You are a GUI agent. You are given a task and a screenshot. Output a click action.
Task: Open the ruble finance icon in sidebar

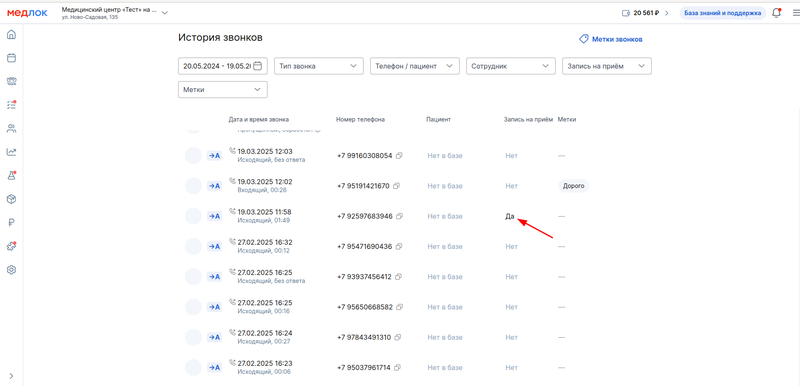(x=11, y=222)
